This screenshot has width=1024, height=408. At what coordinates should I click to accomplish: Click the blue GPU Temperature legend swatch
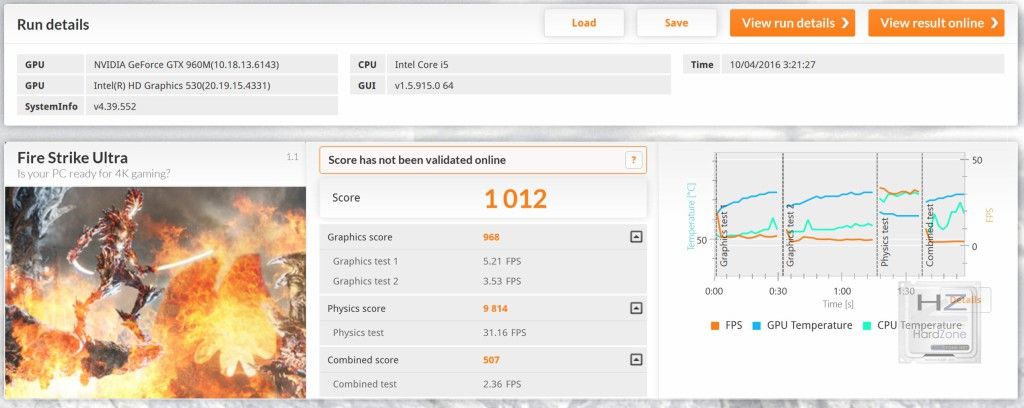point(756,325)
